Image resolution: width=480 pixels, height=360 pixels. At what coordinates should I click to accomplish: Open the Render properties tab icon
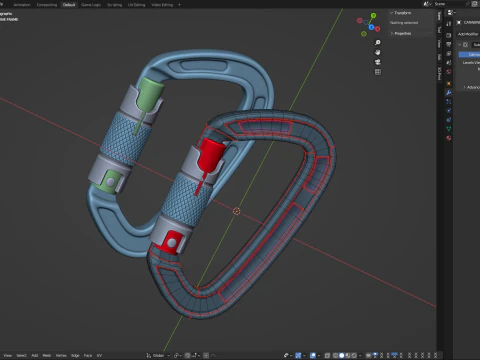(449, 35)
